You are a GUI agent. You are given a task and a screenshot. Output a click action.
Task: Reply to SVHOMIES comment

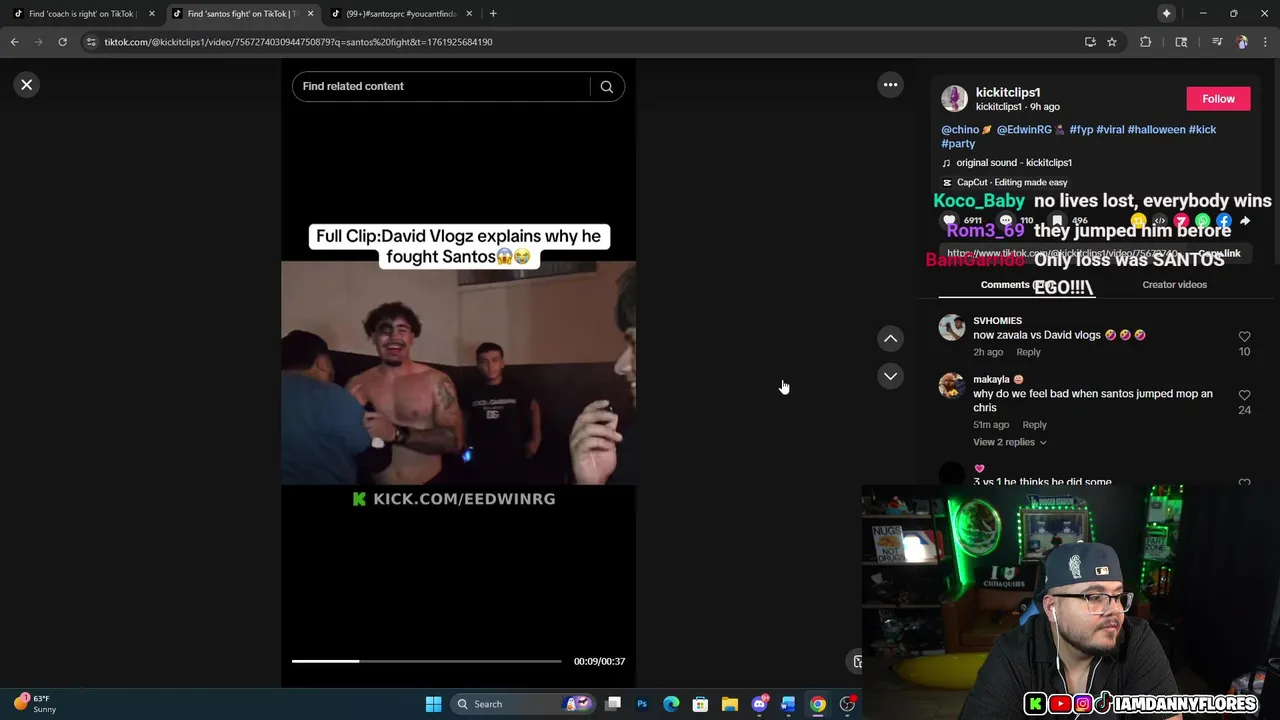(1028, 352)
